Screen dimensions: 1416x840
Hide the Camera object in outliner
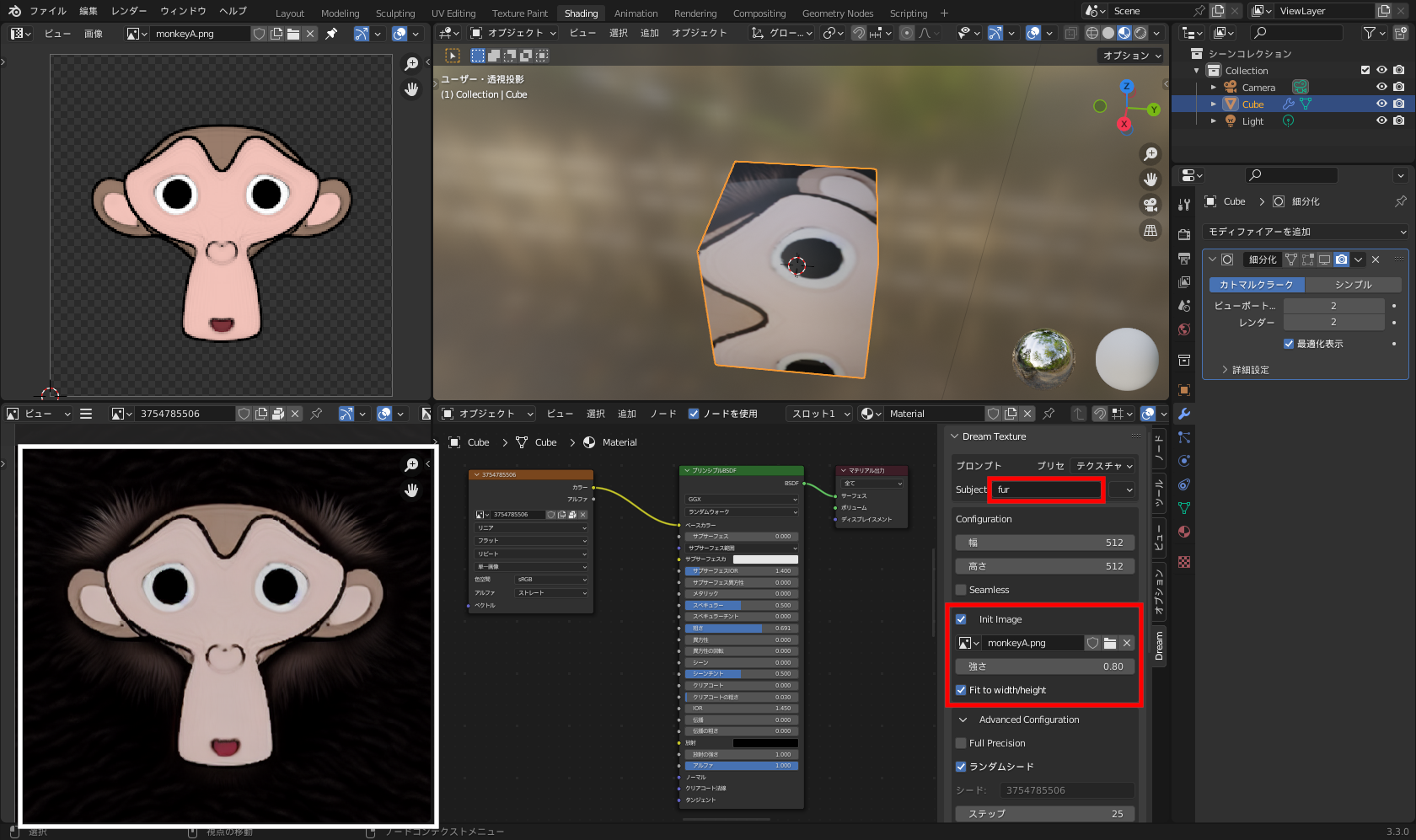coord(1381,87)
